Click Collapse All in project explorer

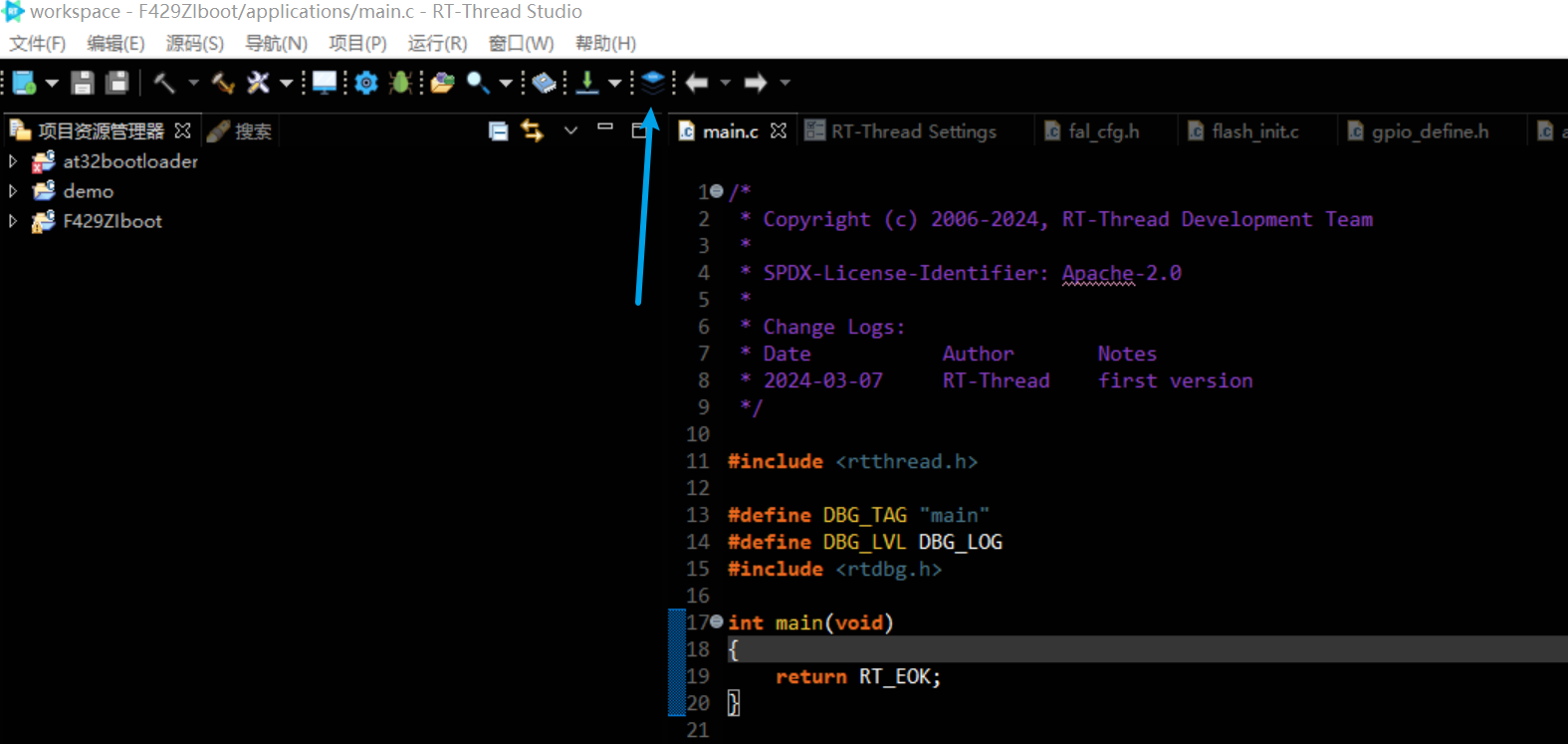pos(499,130)
